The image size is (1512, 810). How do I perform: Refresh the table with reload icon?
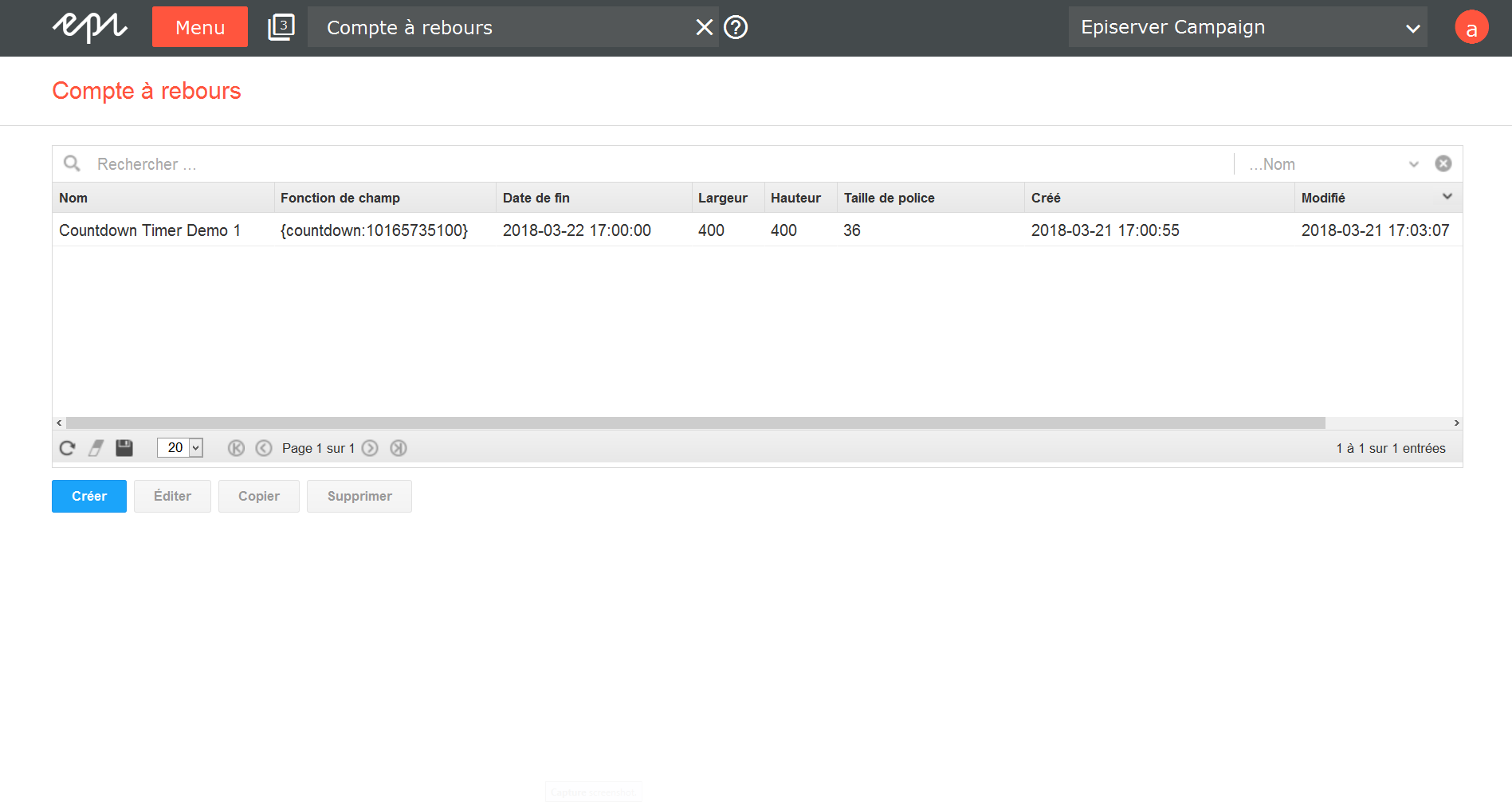[67, 448]
